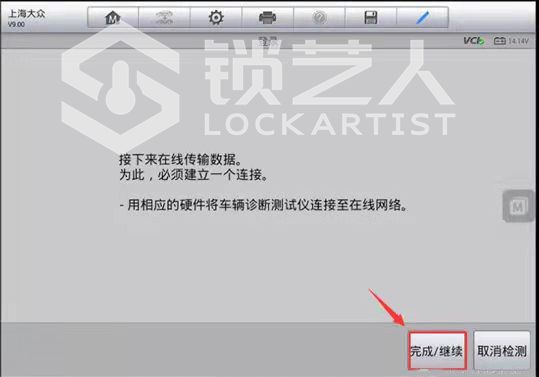Click the 取消检测 button
The image size is (539, 377).
point(502,351)
